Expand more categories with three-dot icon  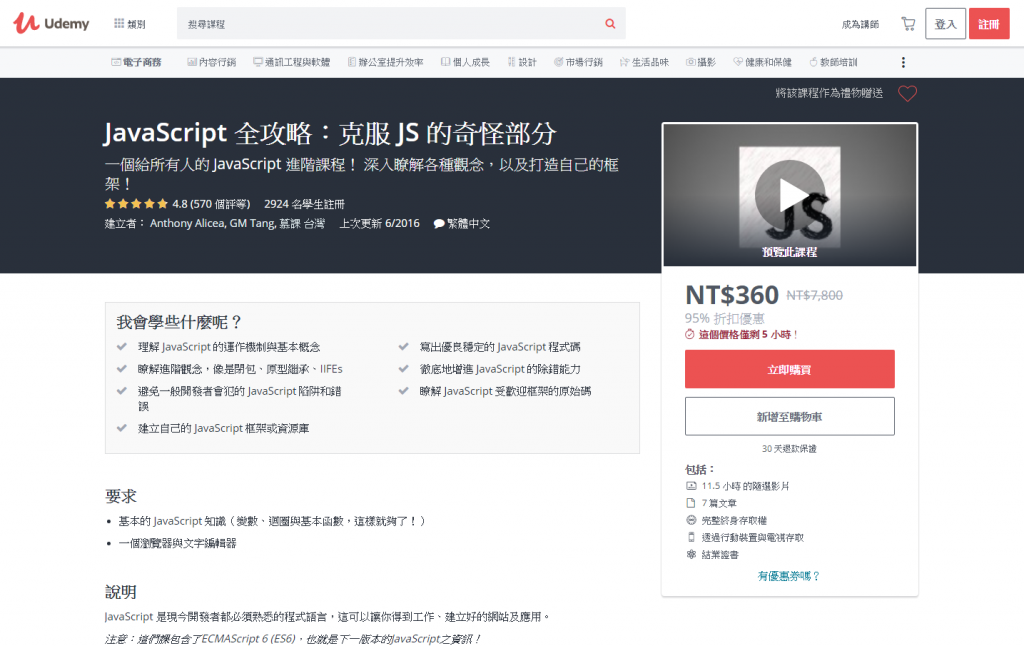click(903, 62)
